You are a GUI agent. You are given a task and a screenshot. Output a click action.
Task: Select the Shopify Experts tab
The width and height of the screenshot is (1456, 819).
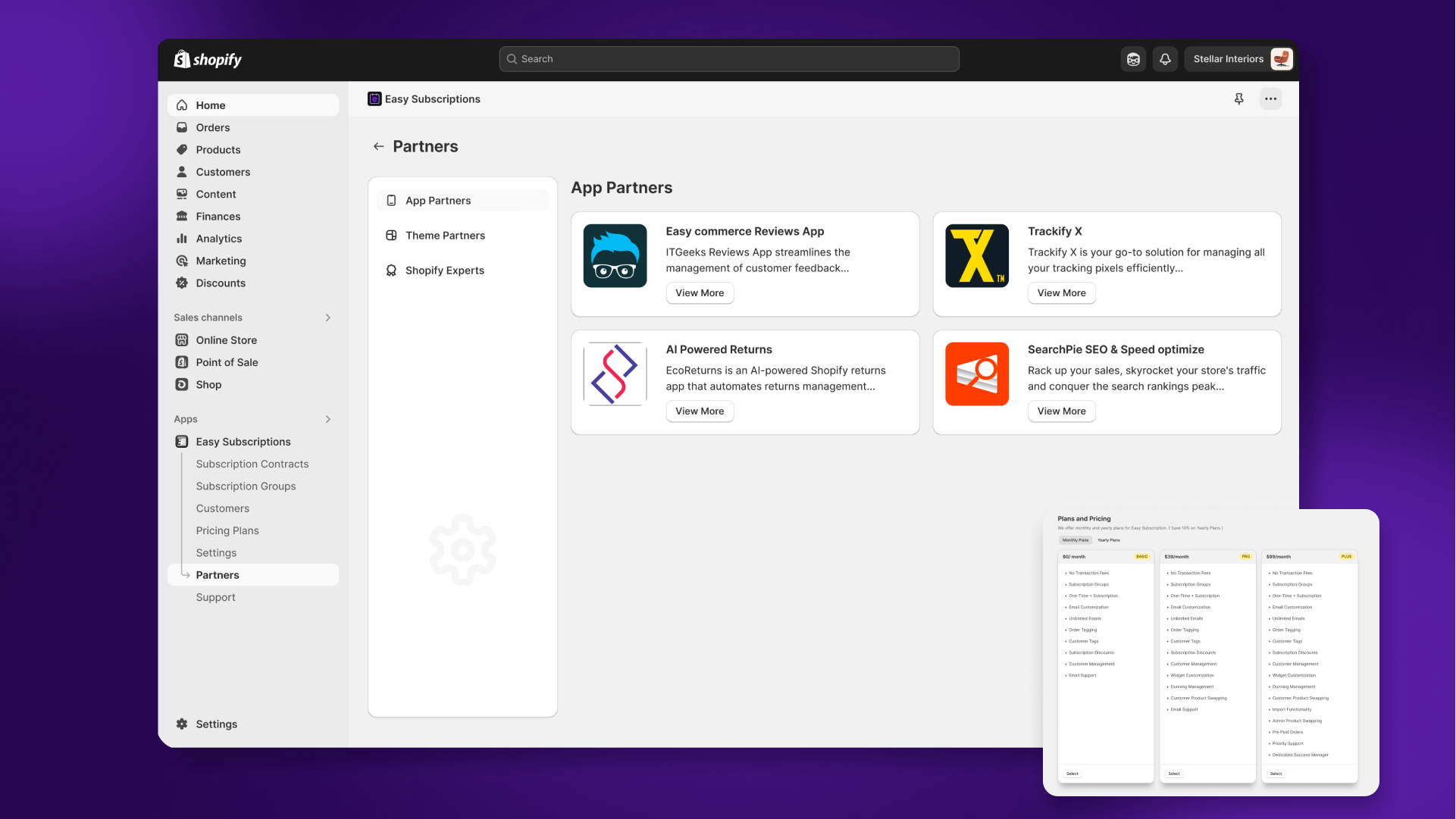[462, 270]
